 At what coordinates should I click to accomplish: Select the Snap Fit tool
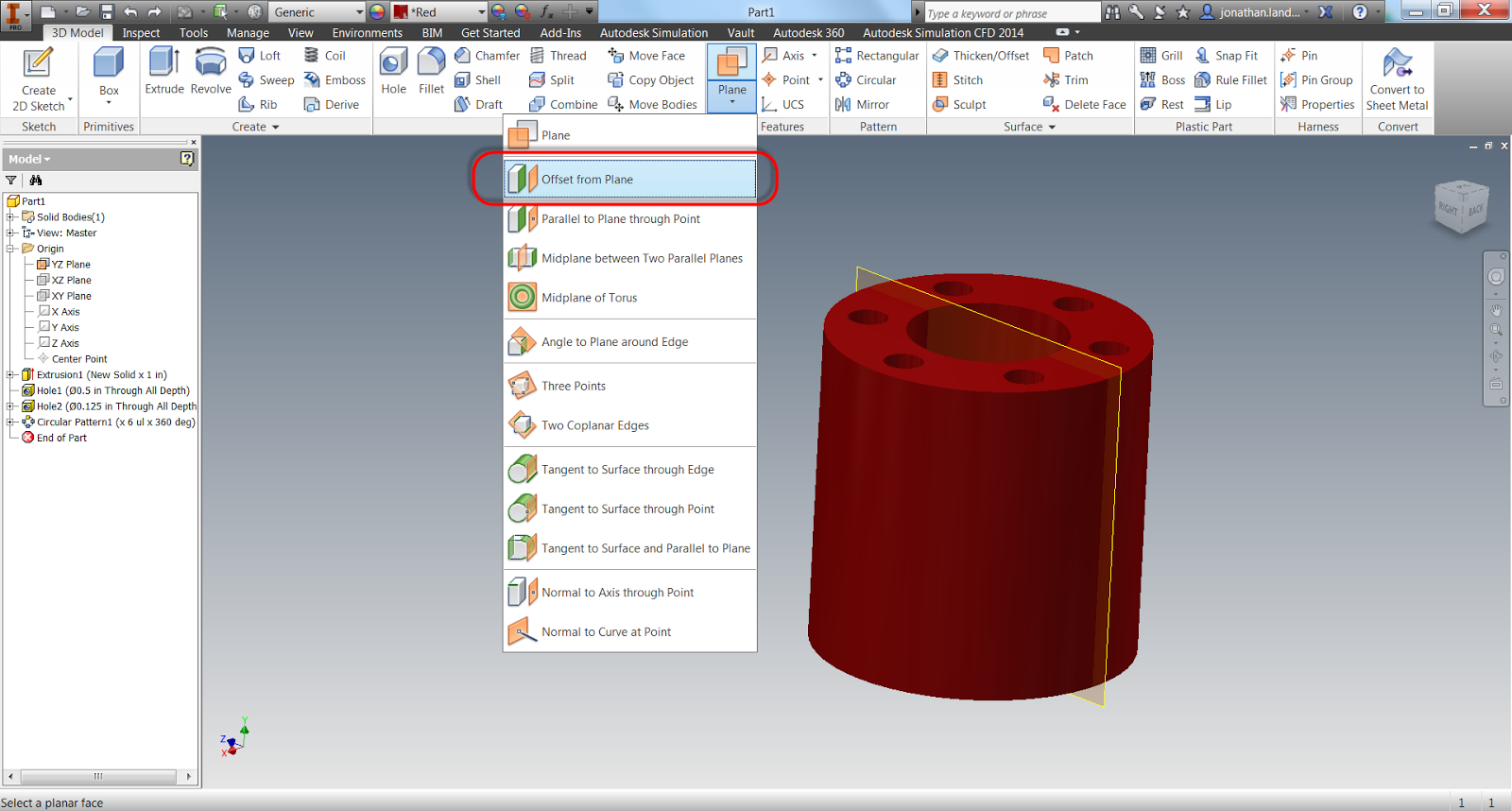[1227, 56]
